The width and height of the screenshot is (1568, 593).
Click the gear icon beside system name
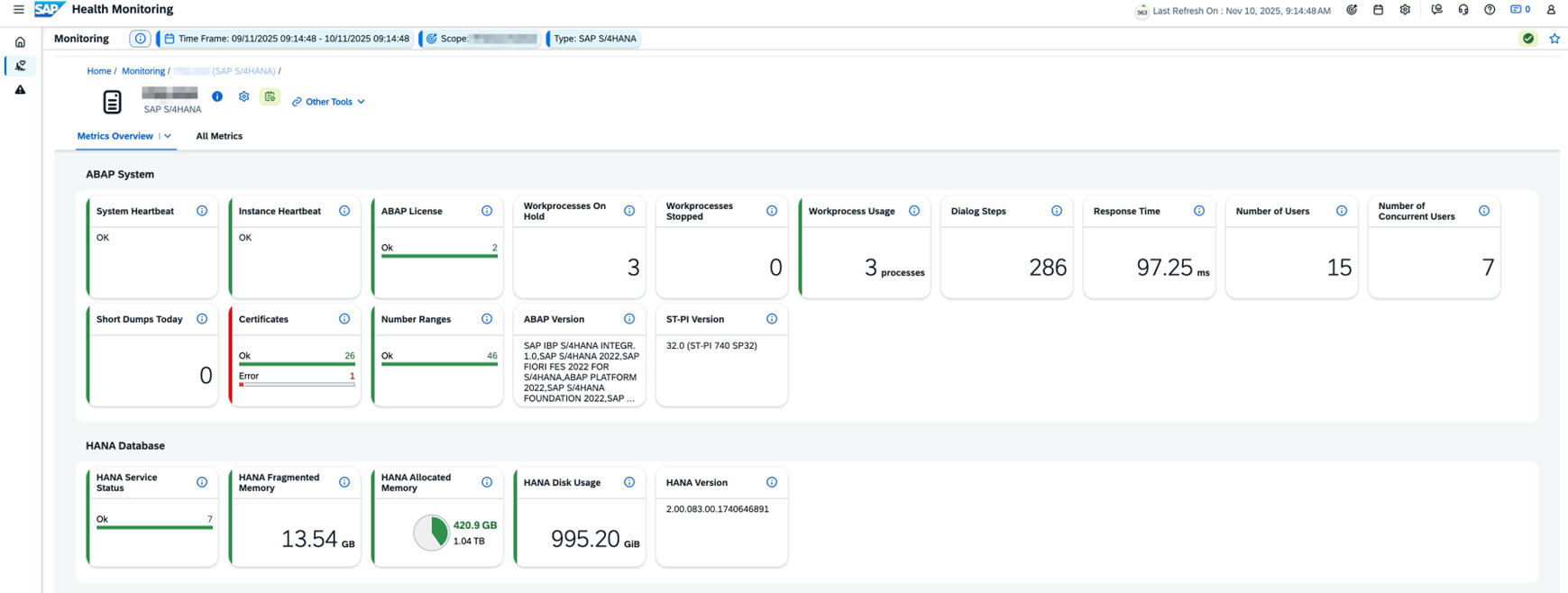[x=243, y=96]
